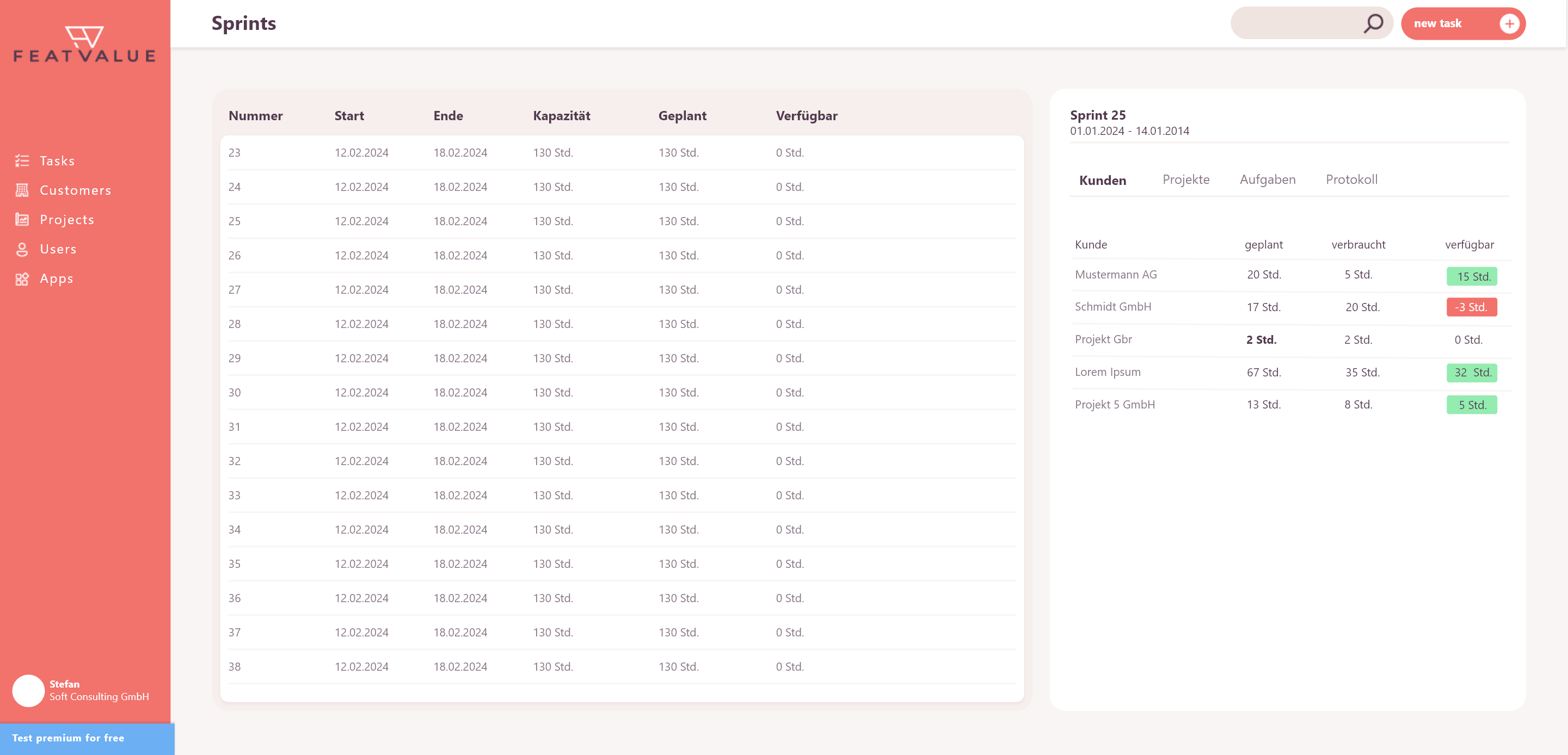Viewport: 1568px width, 755px height.
Task: Click the Tasks checklist icon in sidebar
Action: (x=22, y=160)
